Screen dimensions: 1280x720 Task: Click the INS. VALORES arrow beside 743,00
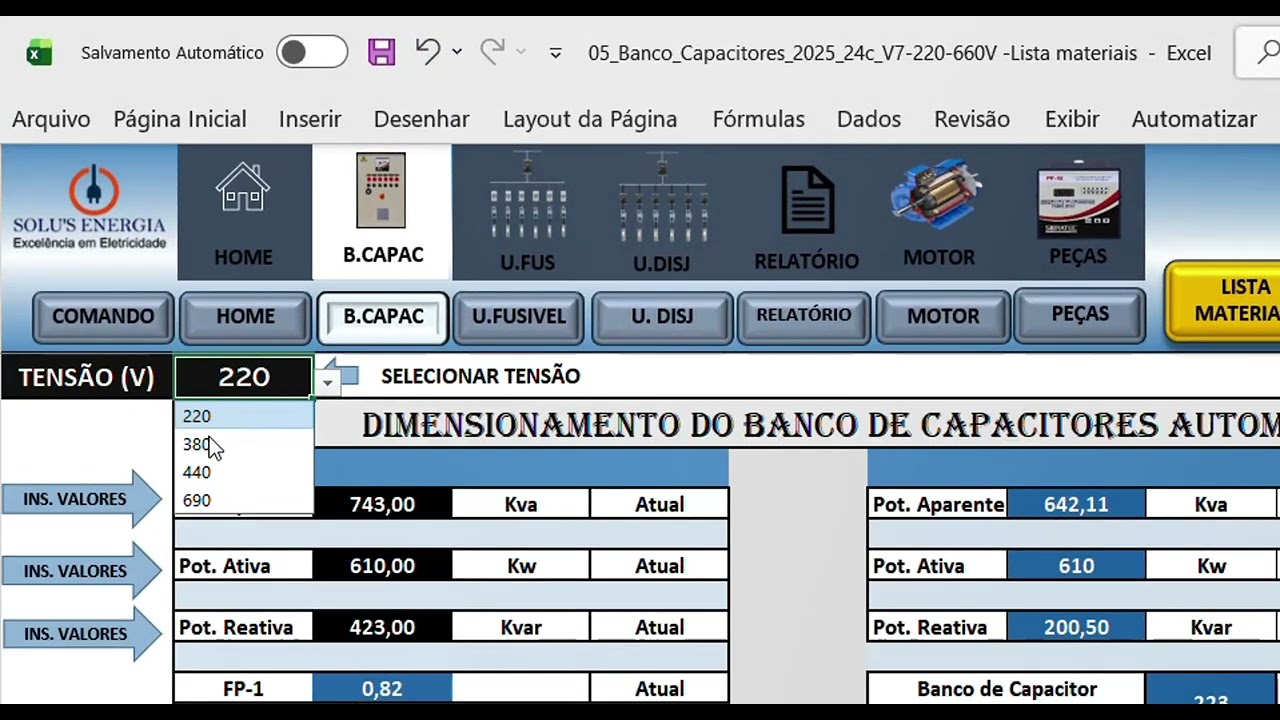(x=82, y=499)
